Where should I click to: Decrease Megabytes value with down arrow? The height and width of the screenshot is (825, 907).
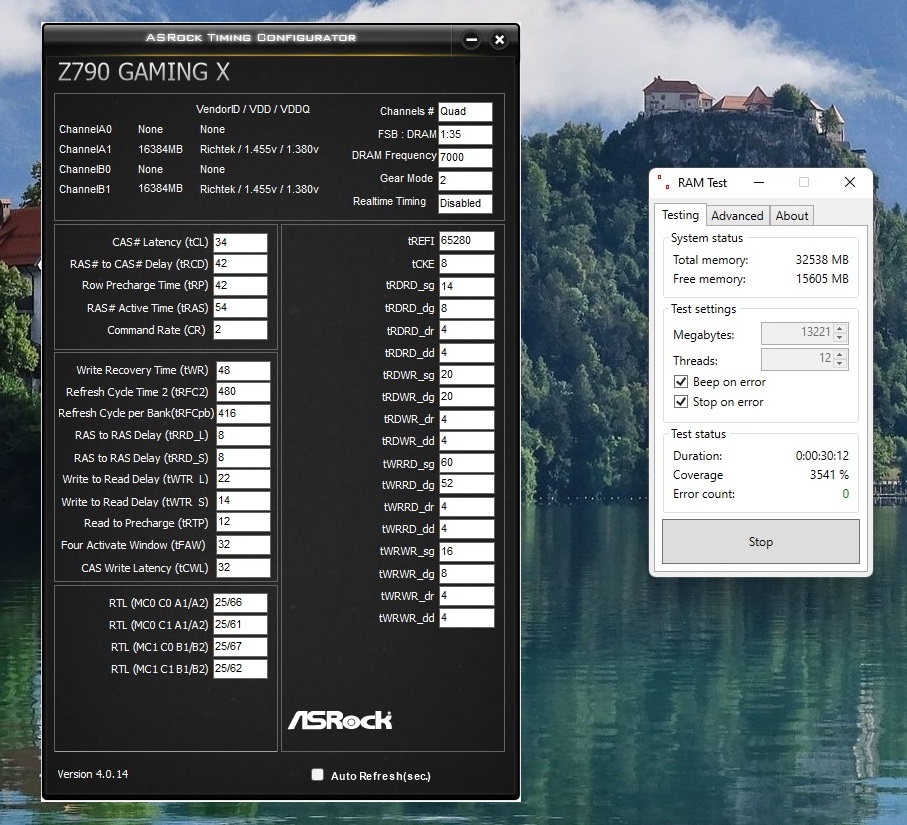[x=840, y=337]
